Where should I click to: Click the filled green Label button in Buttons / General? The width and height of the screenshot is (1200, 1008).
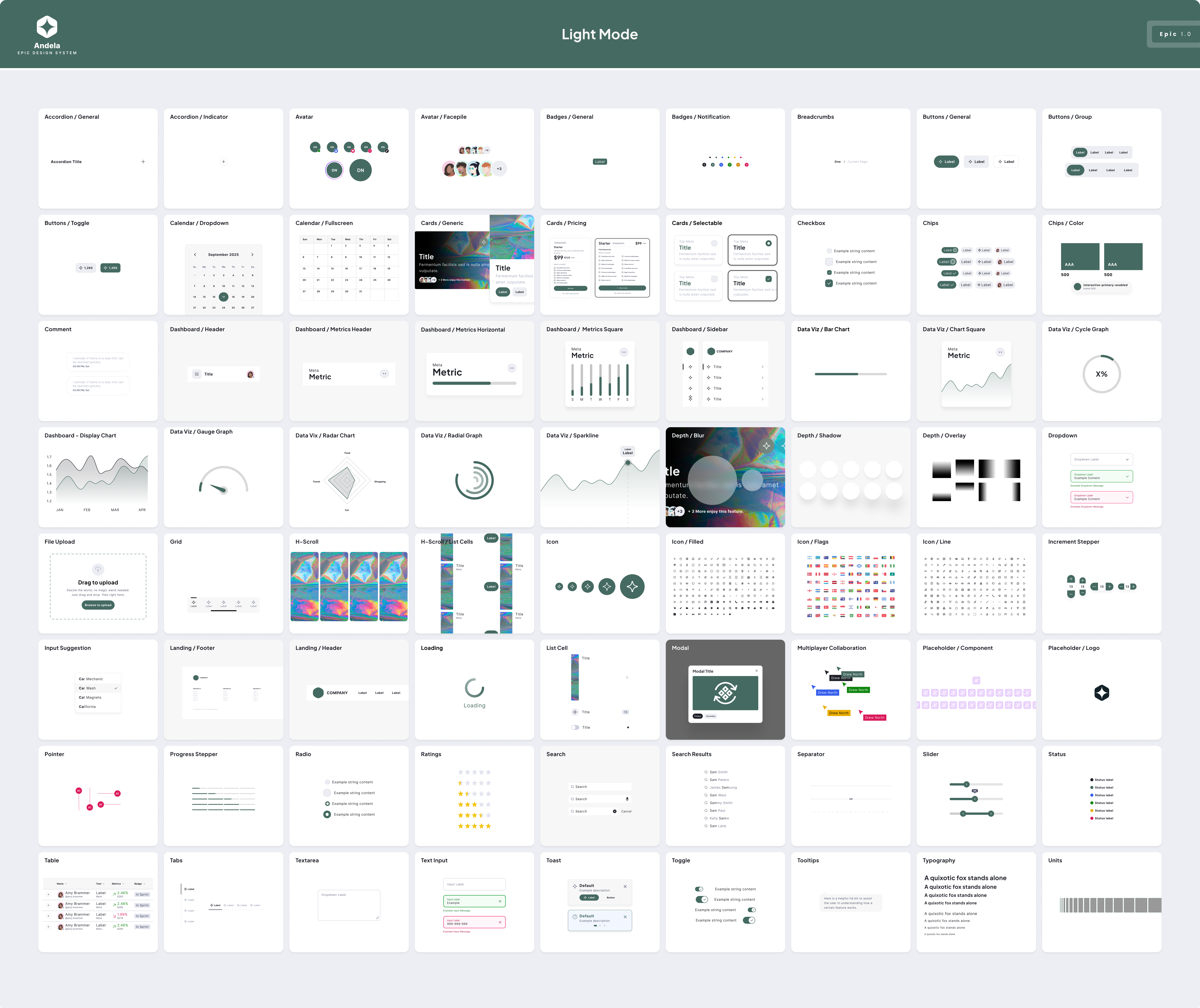pos(946,162)
